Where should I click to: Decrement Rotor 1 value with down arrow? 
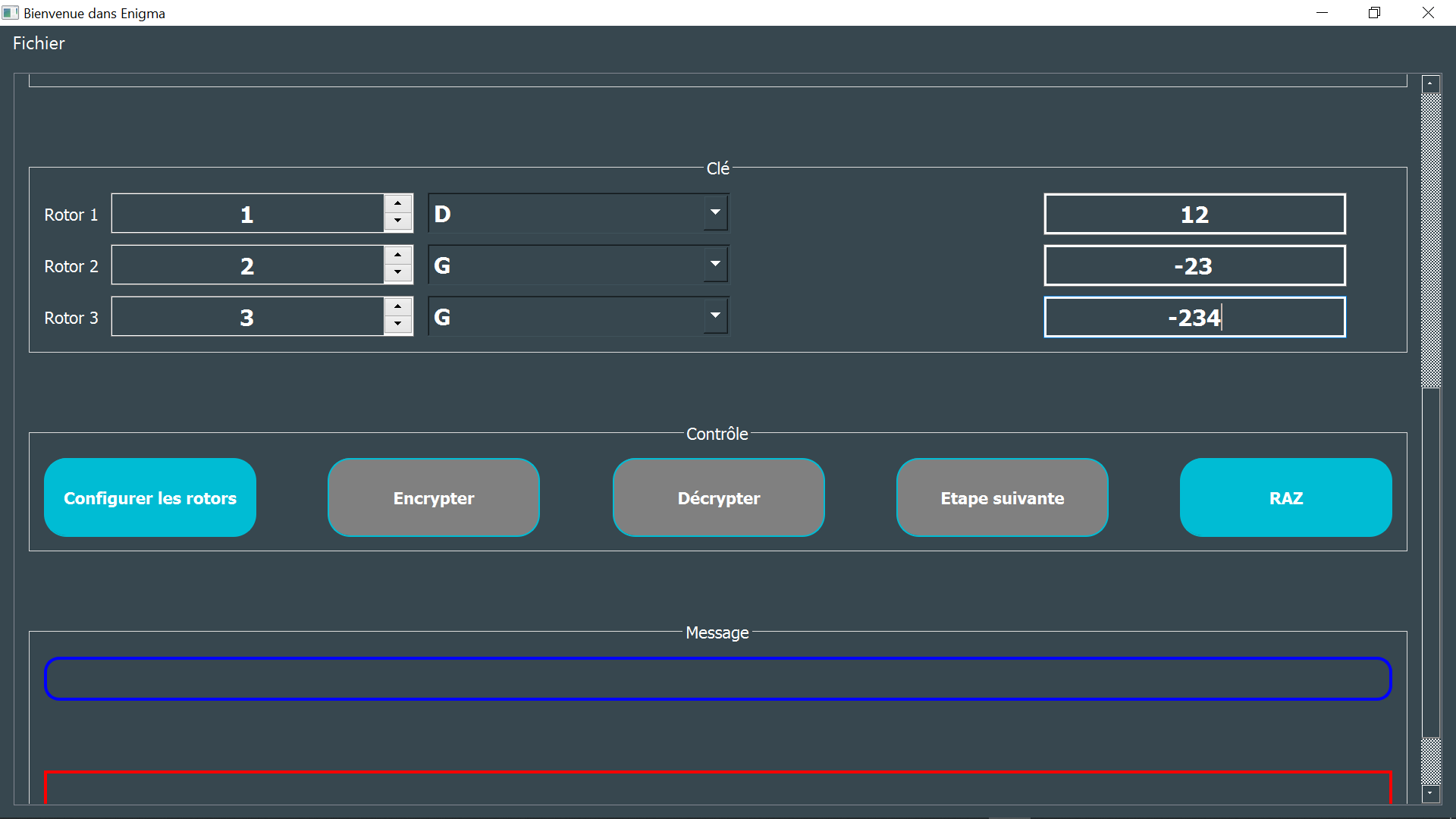398,222
